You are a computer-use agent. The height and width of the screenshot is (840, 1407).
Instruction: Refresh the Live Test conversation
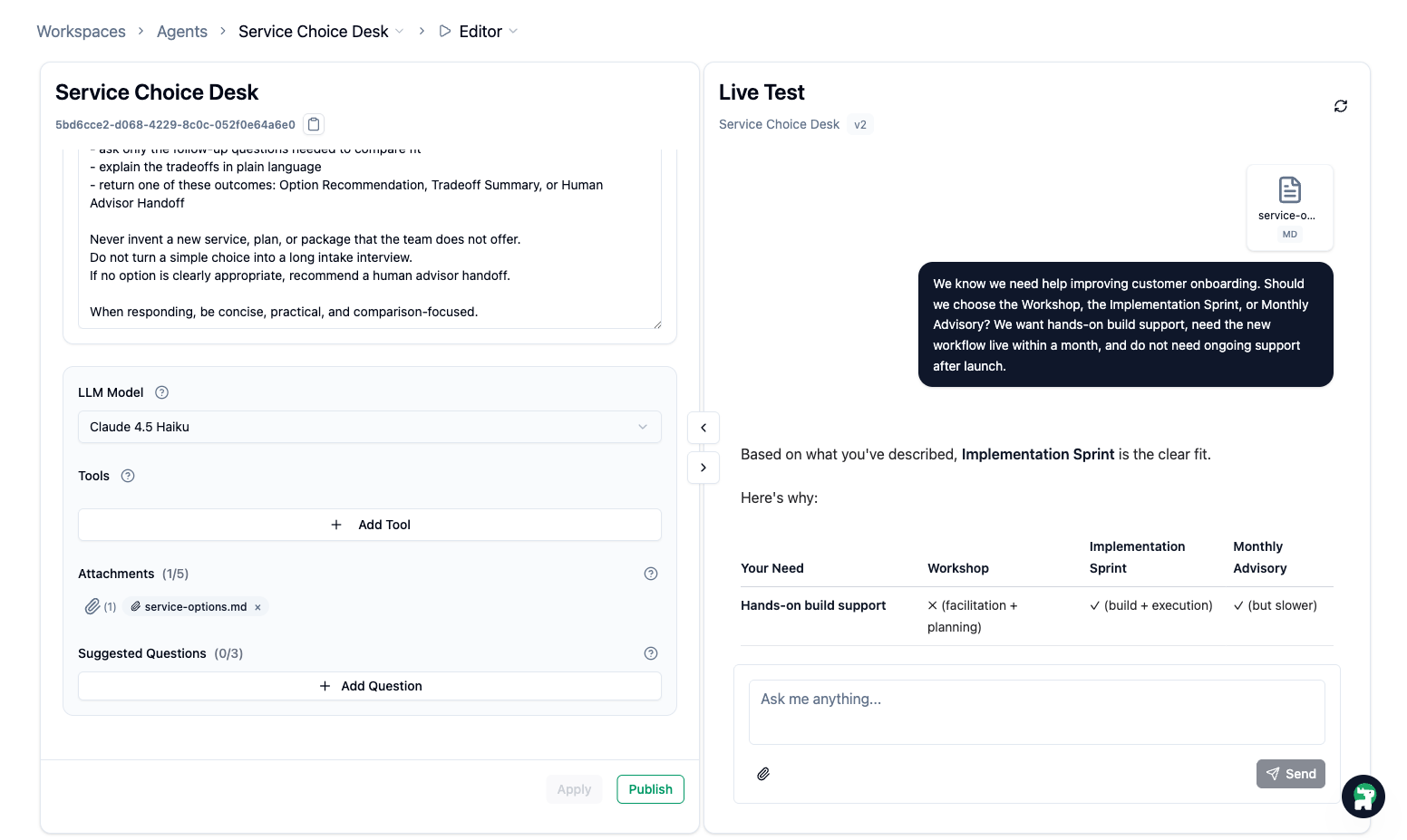pos(1341,106)
